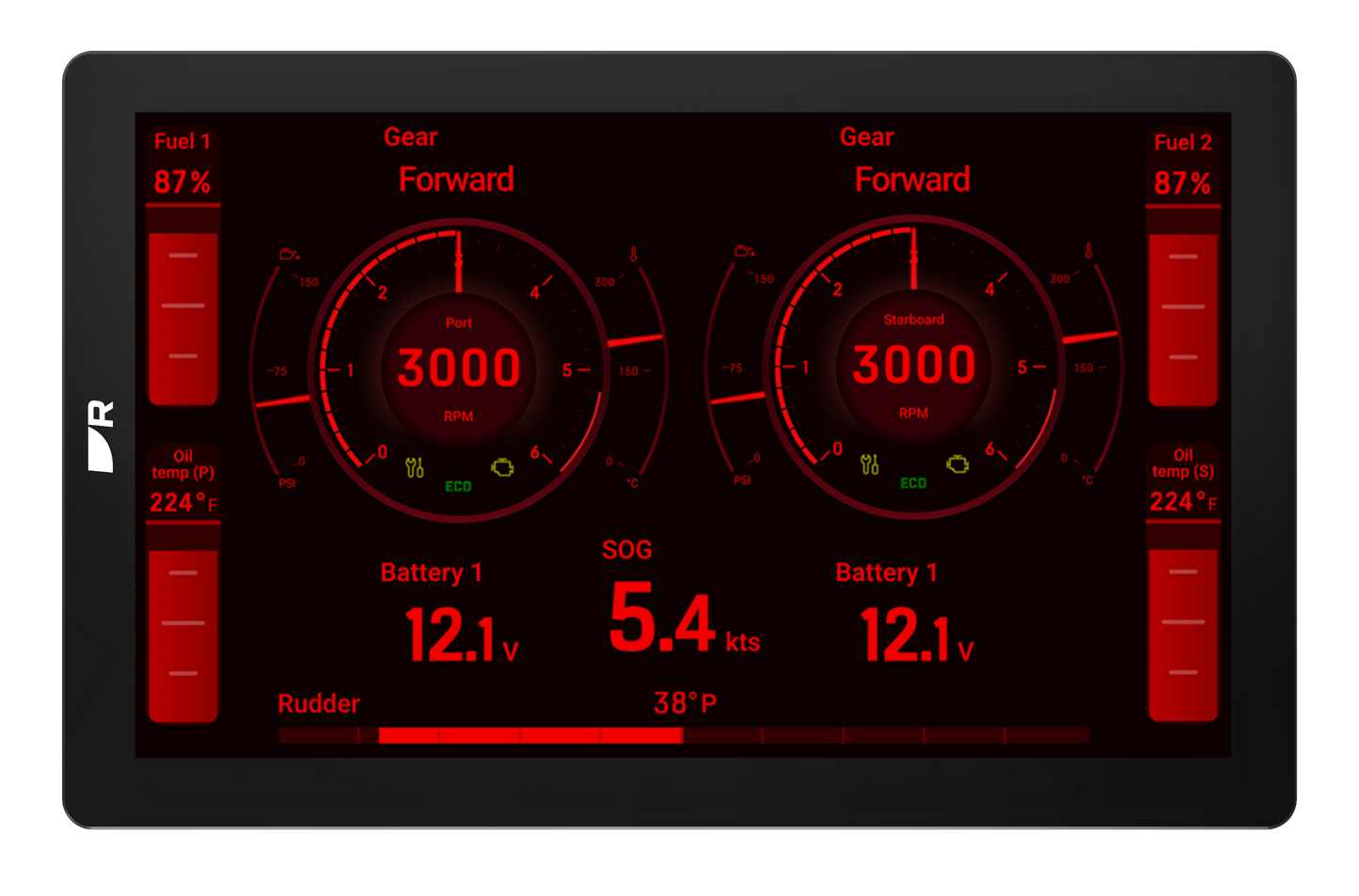Screen dimensions: 1359x896
Task: Tap the Fuel 2 87% value
Action: click(1182, 183)
